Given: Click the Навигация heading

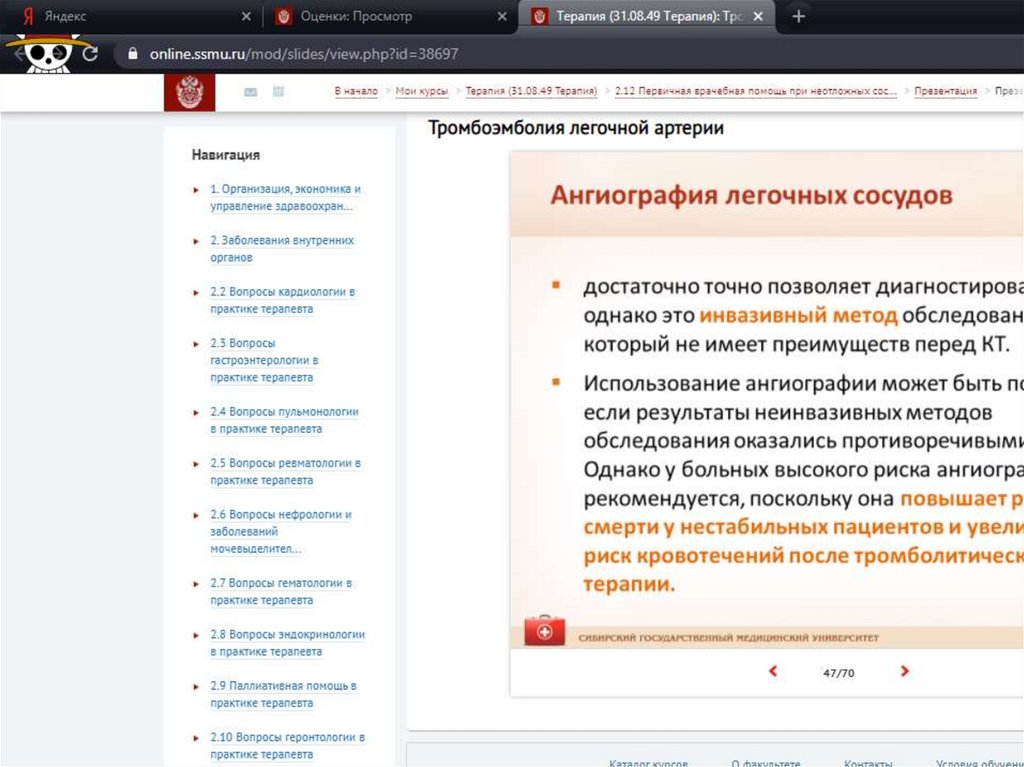Looking at the screenshot, I should click(x=225, y=155).
